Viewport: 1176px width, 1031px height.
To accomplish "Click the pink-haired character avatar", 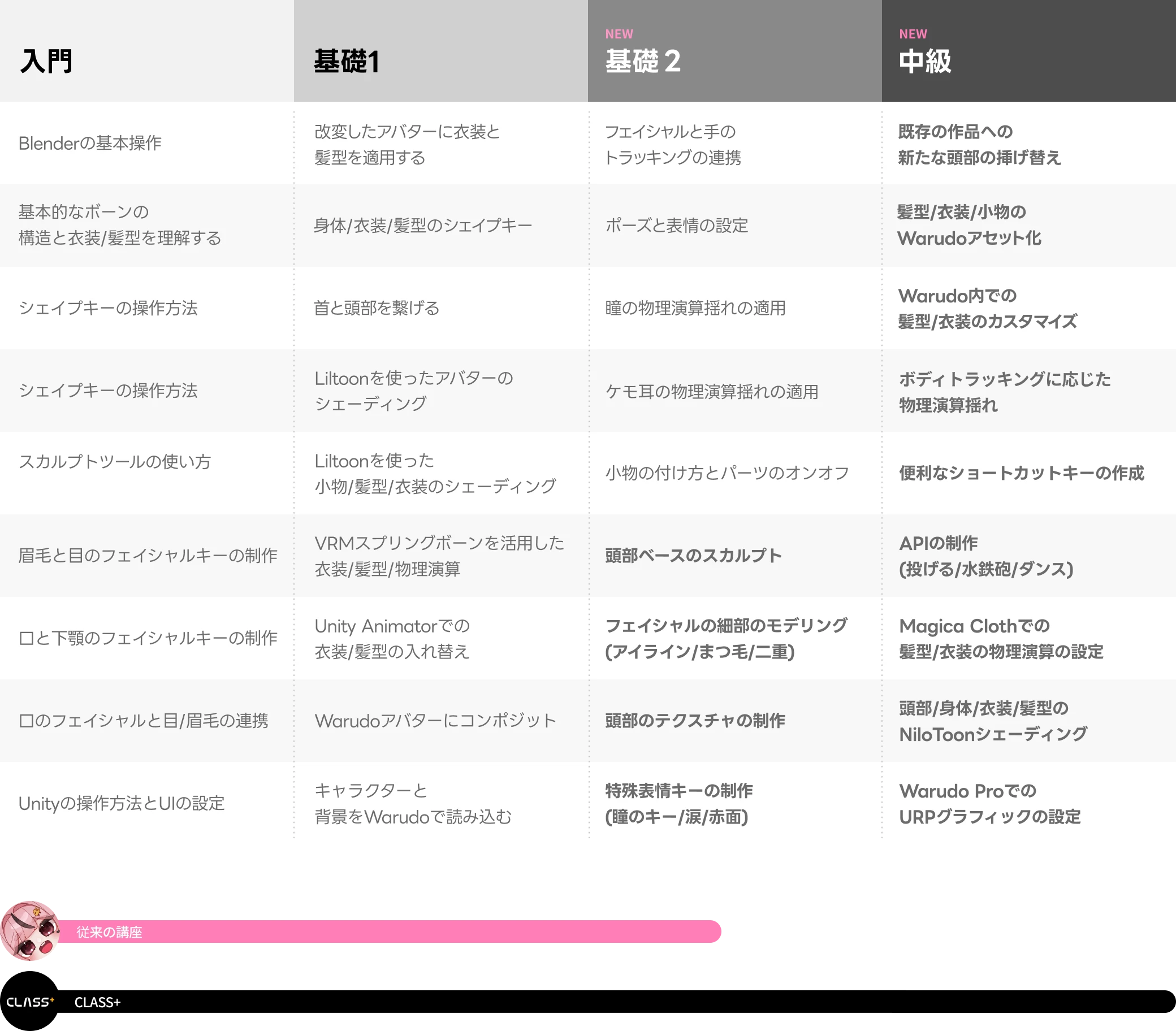I will pos(30,931).
